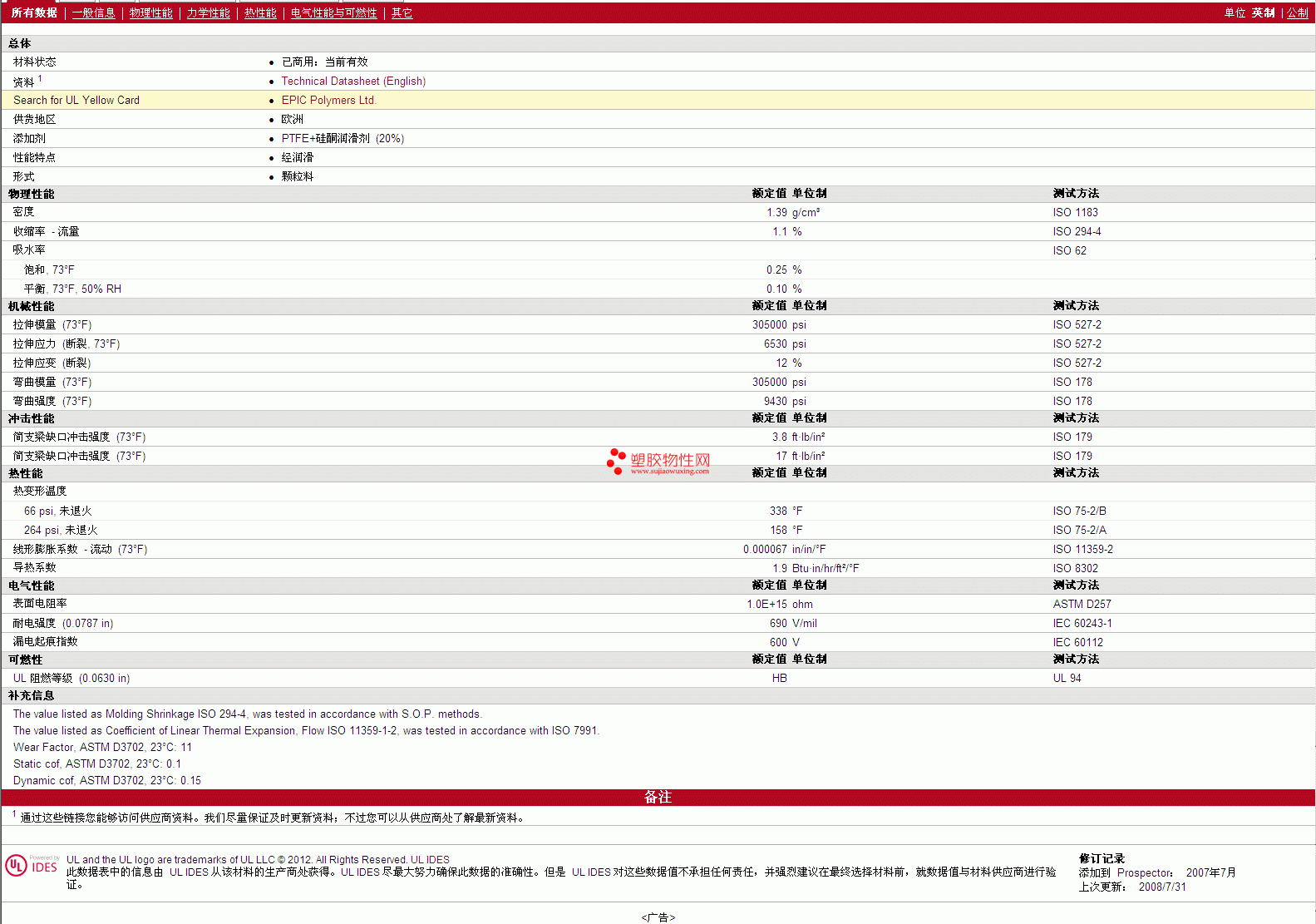1316x924 pixels.
Task: Click the 表面电阻率 row label
Action: tap(40, 604)
